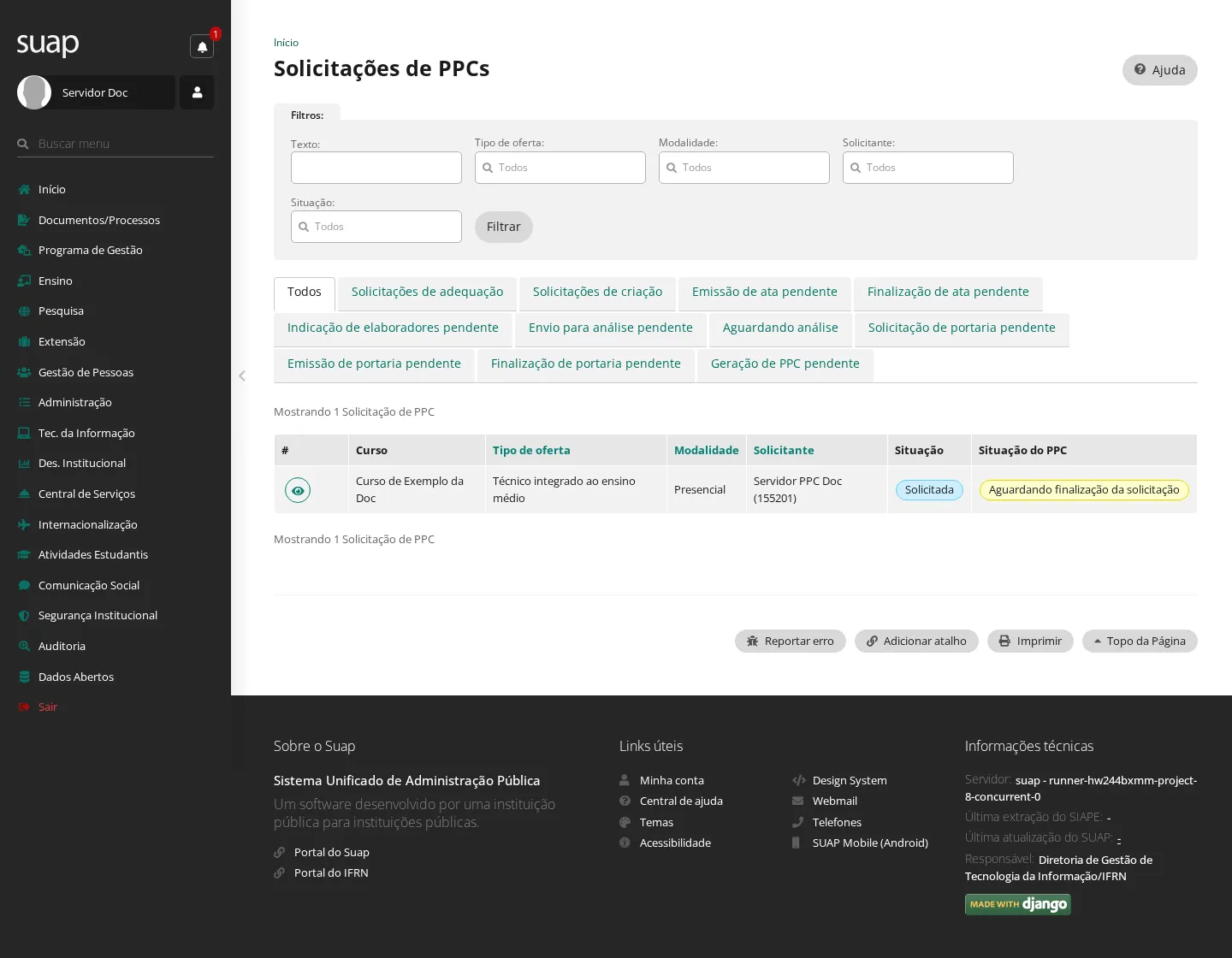Click the Servidor Doc avatar picture
This screenshot has height=958, width=1232.
(34, 92)
